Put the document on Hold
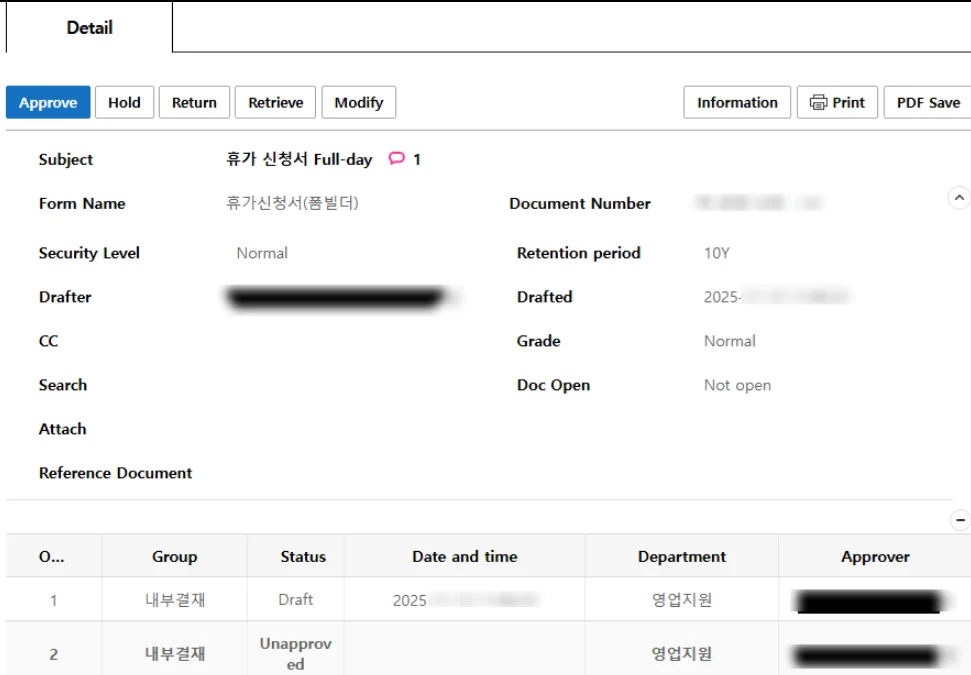Image resolution: width=971 pixels, height=675 pixels. [124, 103]
